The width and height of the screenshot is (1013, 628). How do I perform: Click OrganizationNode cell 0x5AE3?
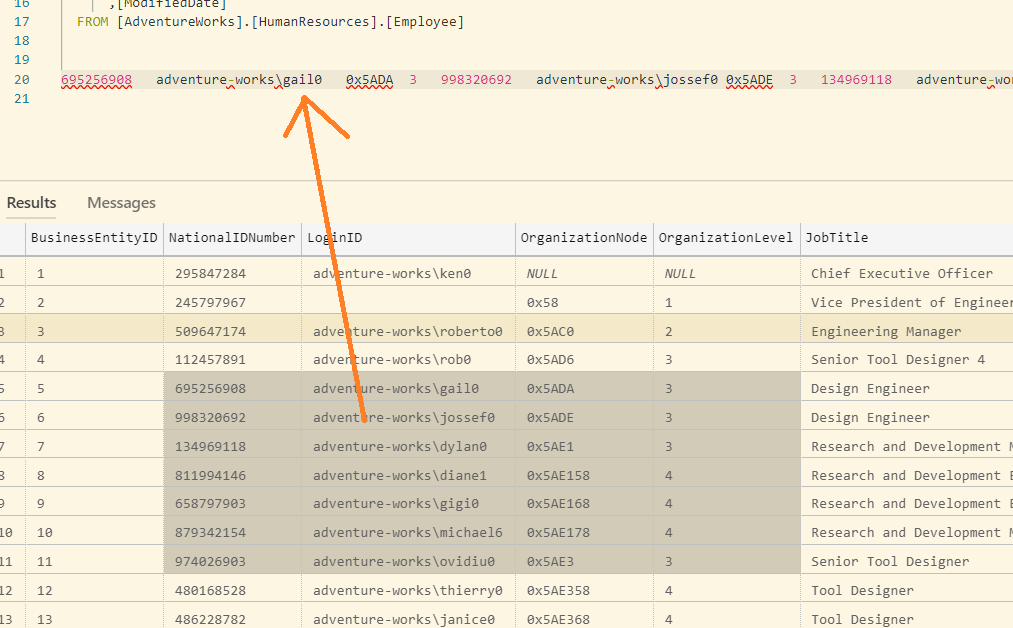(585, 561)
